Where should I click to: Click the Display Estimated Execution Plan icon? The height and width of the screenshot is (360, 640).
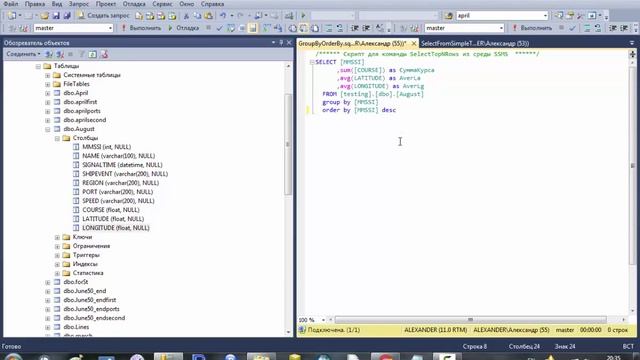[231, 28]
